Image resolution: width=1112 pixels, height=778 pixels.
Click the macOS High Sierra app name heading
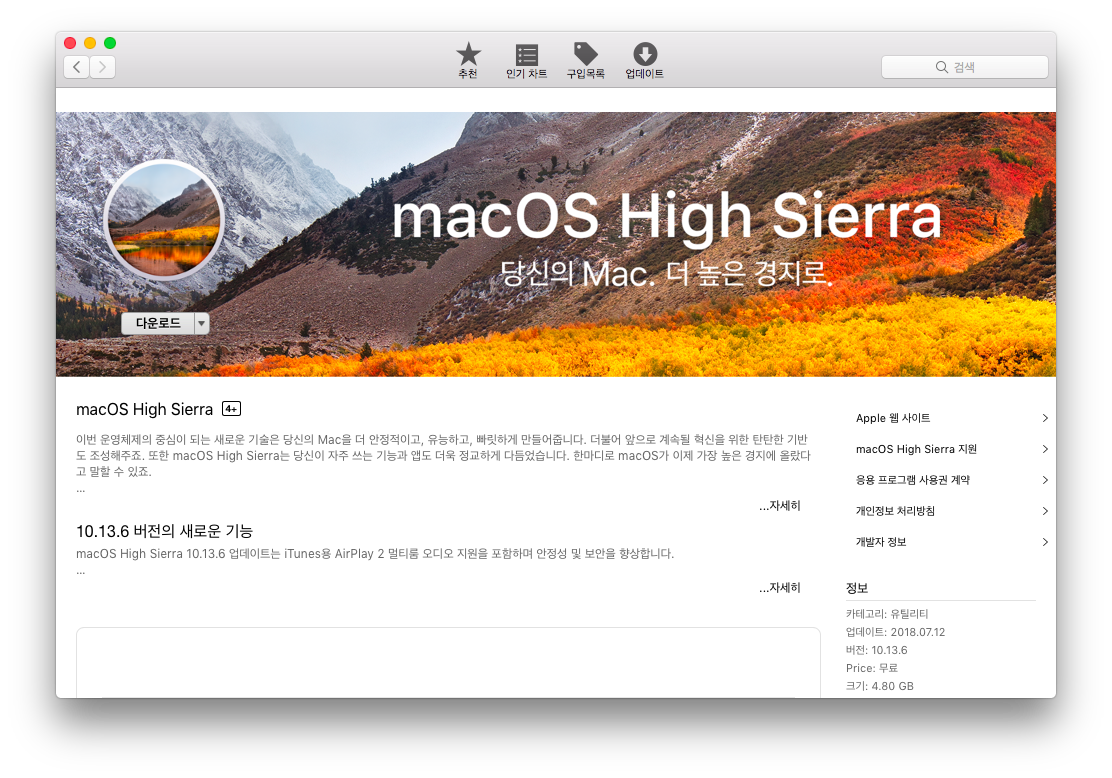pyautogui.click(x=145, y=409)
